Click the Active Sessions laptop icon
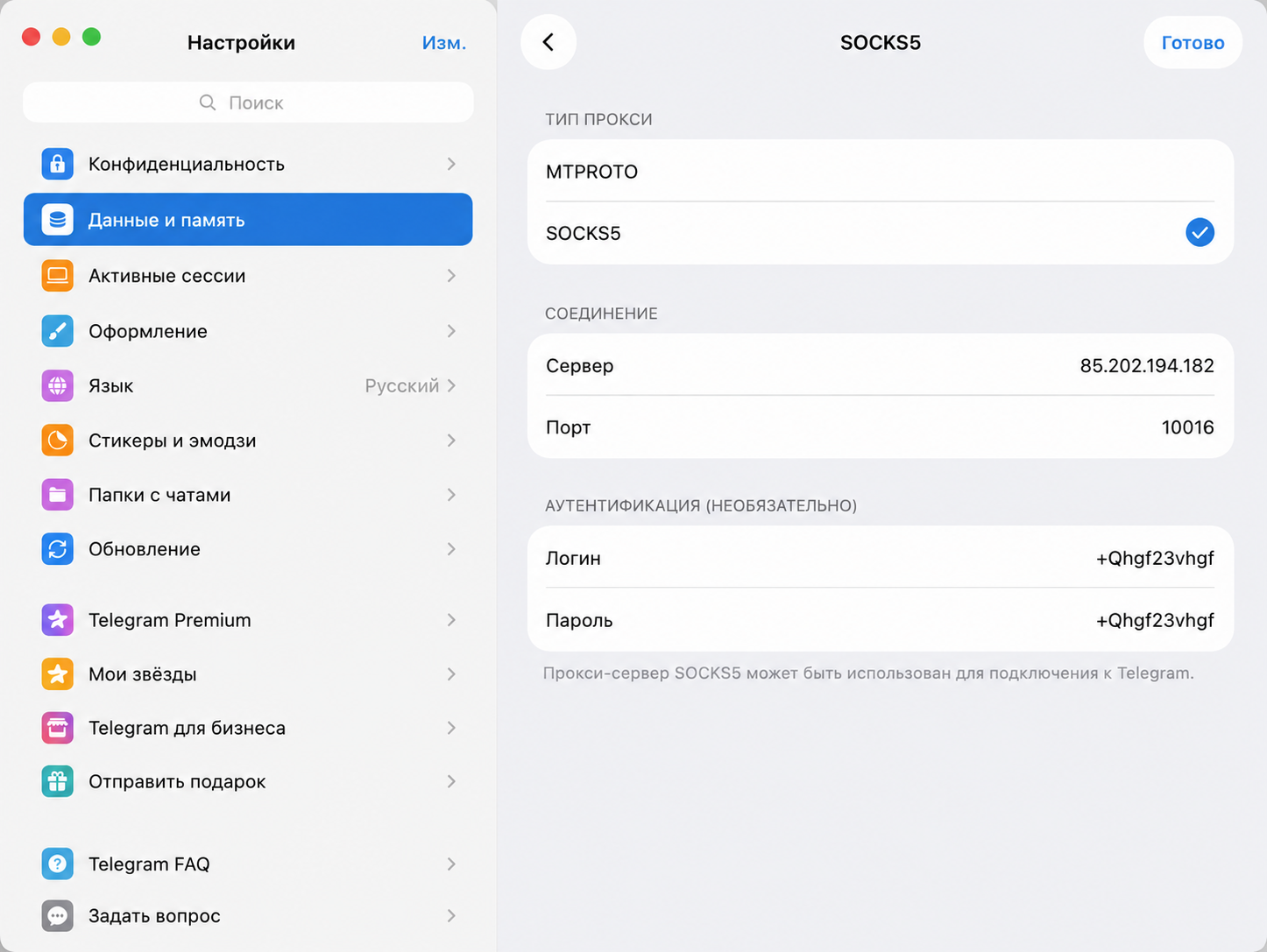 point(57,276)
